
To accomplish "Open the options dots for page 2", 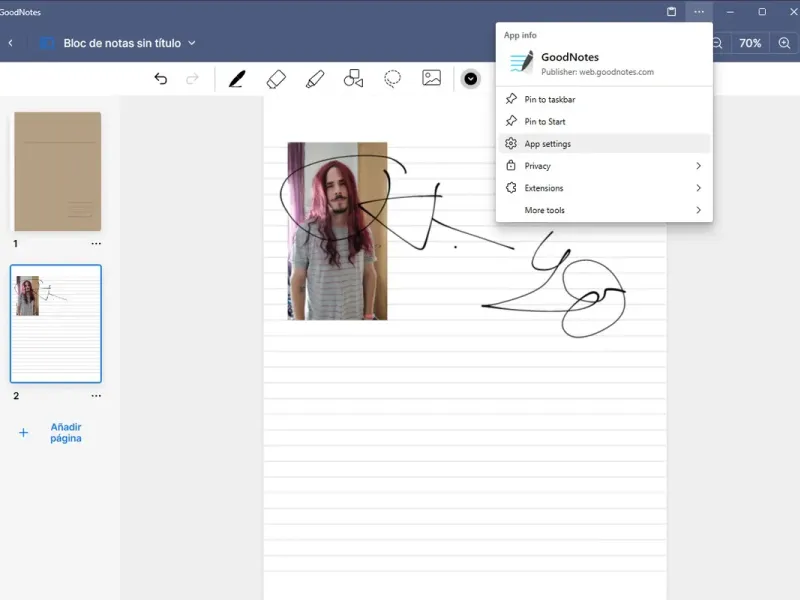I will coord(96,396).
